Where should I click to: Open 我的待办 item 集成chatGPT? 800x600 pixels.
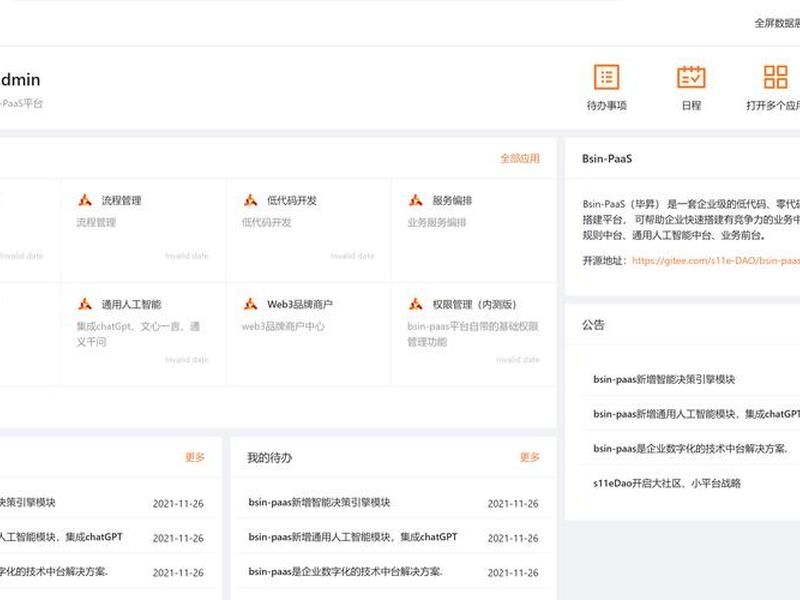click(353, 537)
